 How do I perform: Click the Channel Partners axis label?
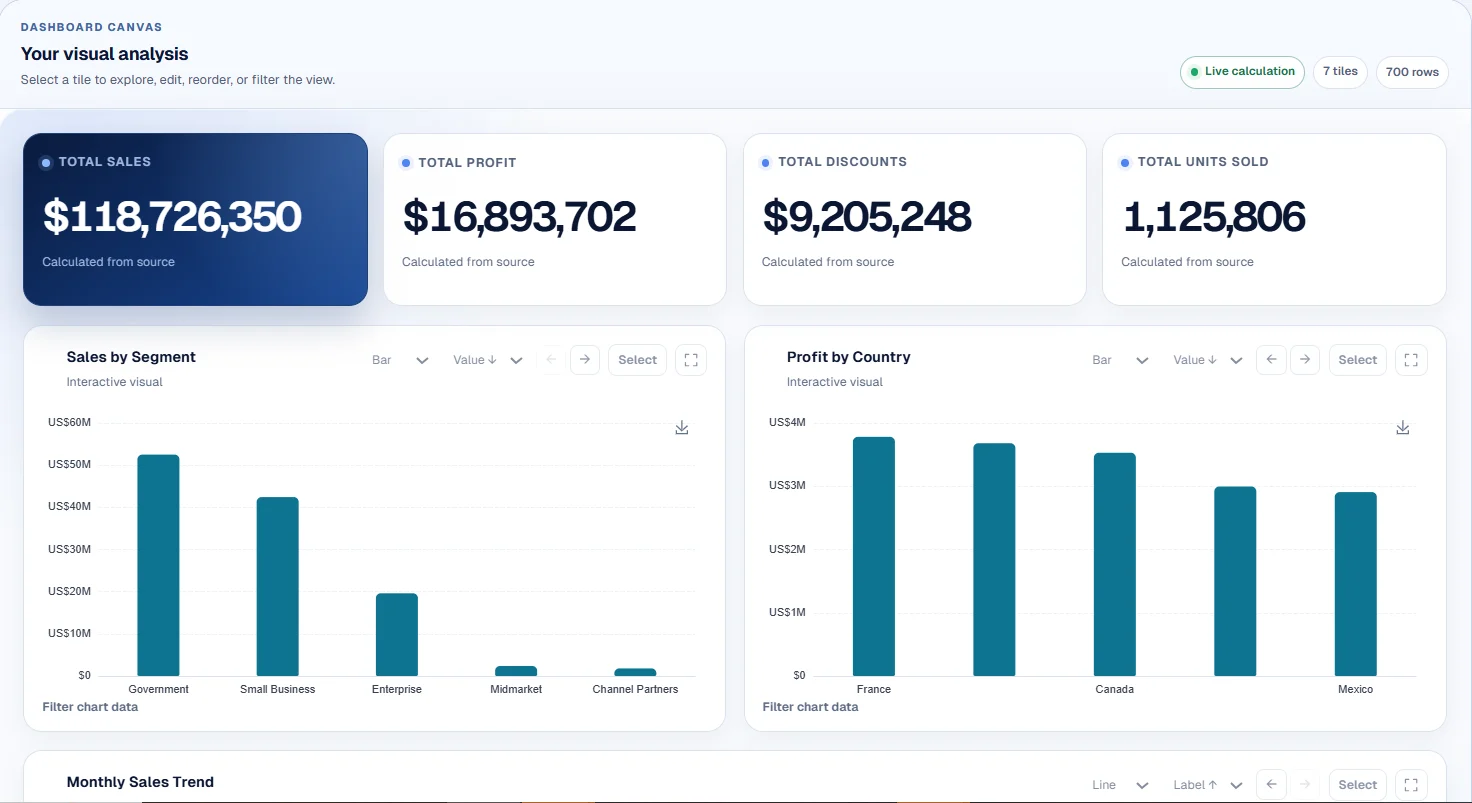point(635,689)
